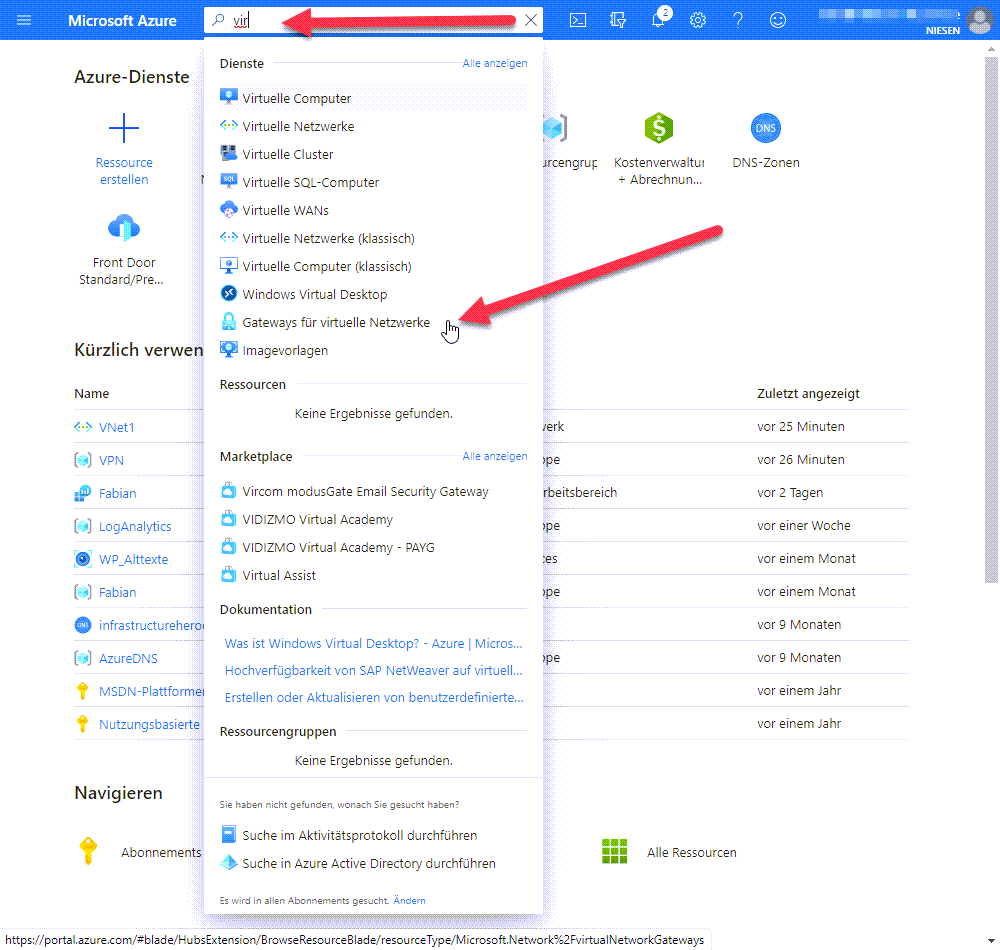
Task: Click the search field containing 'vir'
Action: pos(373,20)
